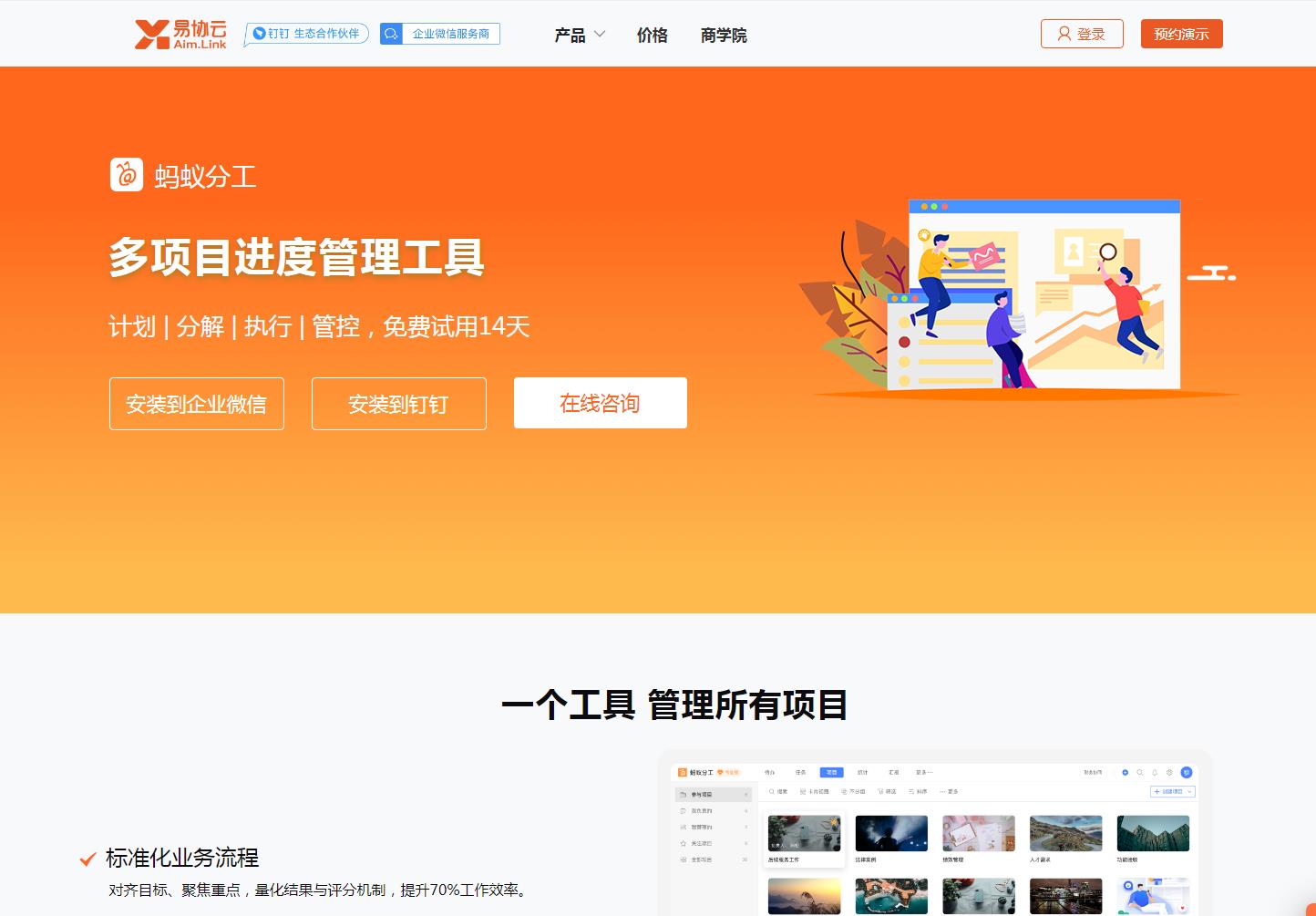Expand the 产品 dropdown in the navigation bar
Screen dimensions: 1316x916
[580, 34]
